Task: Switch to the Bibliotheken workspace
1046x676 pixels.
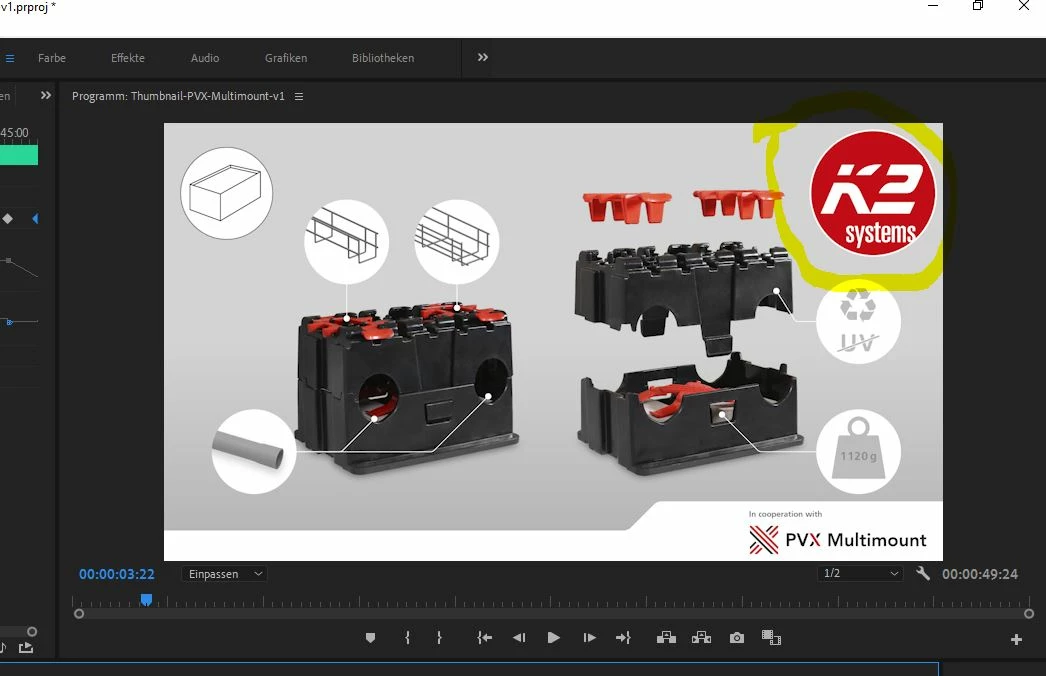Action: pos(383,58)
